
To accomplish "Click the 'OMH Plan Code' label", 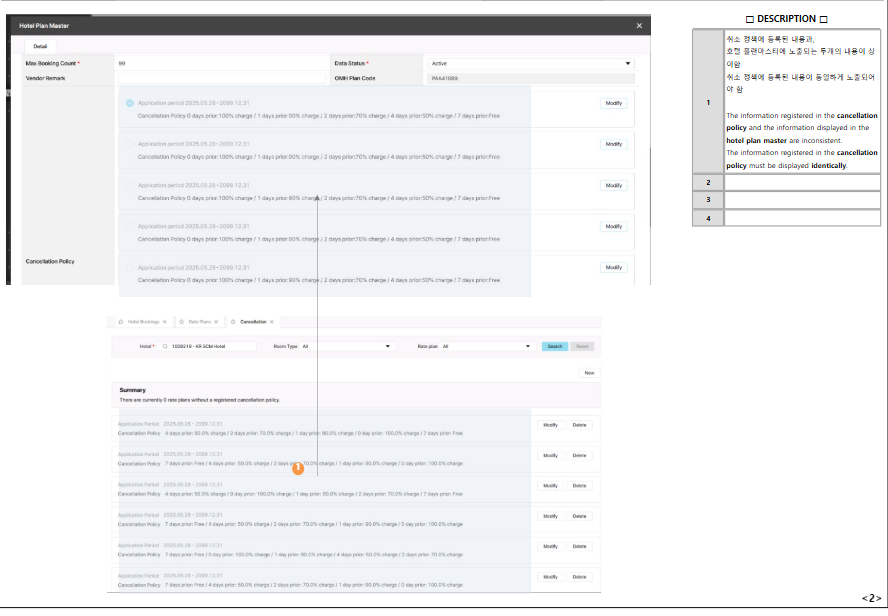I will [355, 78].
